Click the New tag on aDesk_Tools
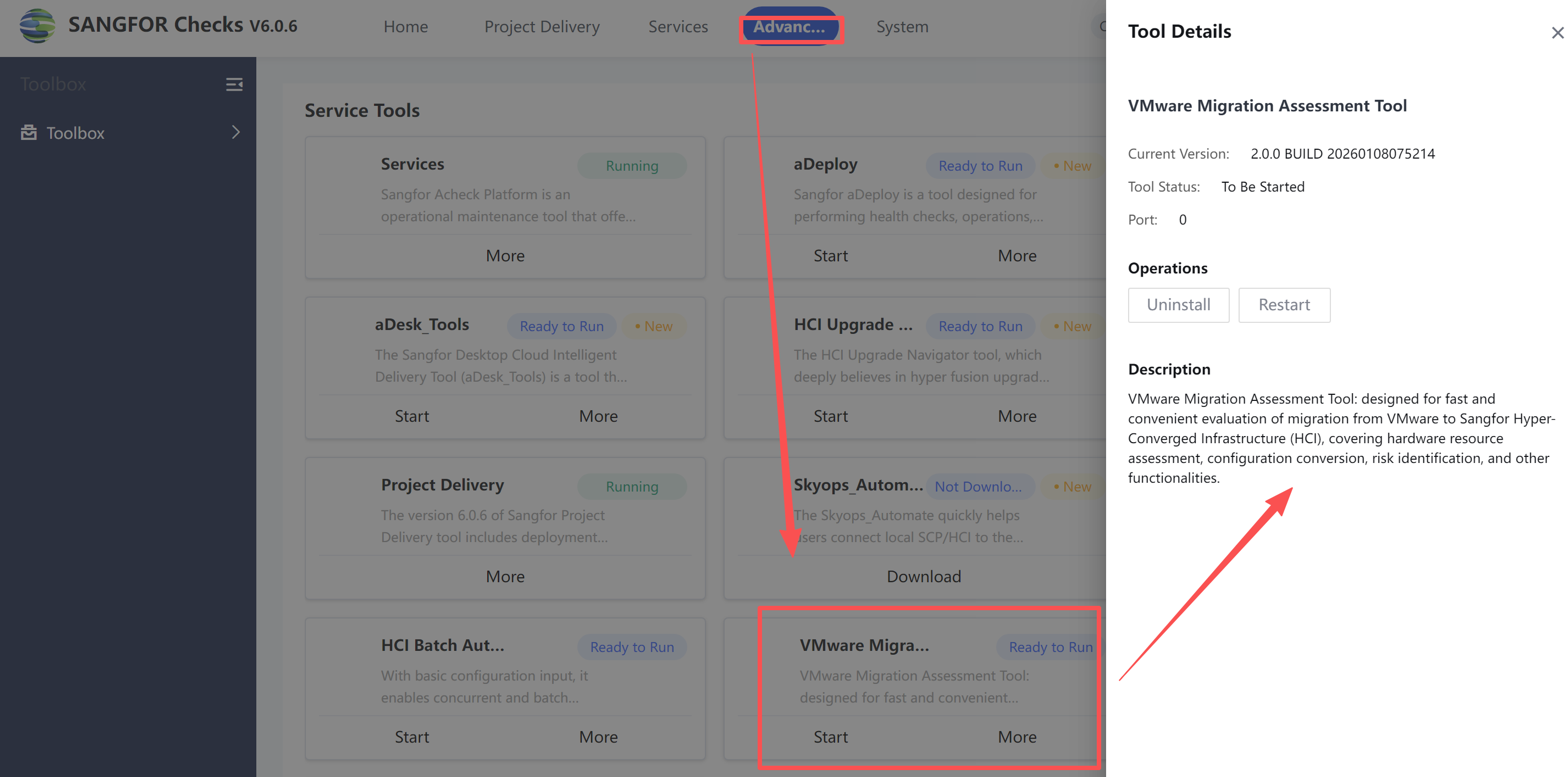Viewport: 1566px width, 777px height. pyautogui.click(x=654, y=326)
